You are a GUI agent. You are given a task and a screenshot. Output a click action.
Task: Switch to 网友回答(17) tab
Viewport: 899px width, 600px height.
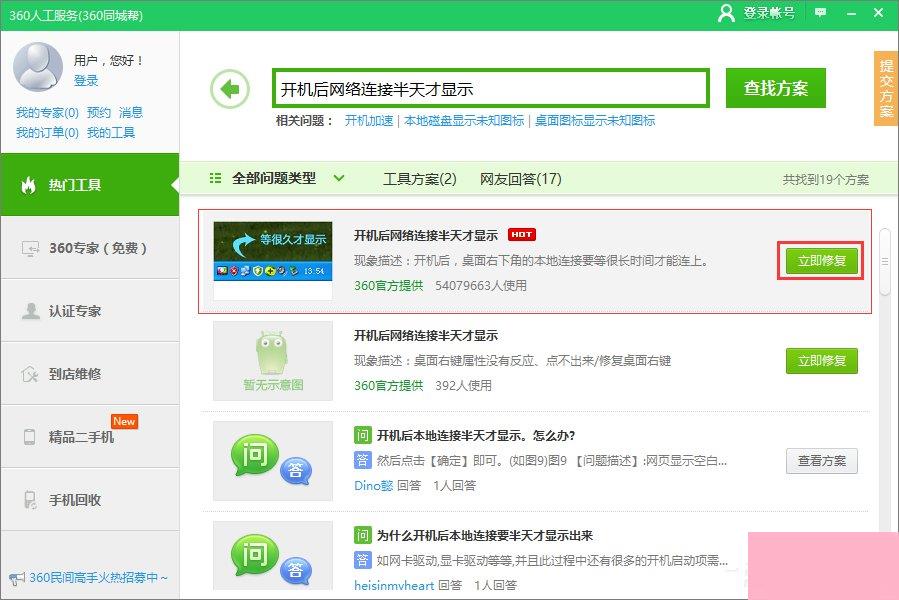tap(521, 179)
